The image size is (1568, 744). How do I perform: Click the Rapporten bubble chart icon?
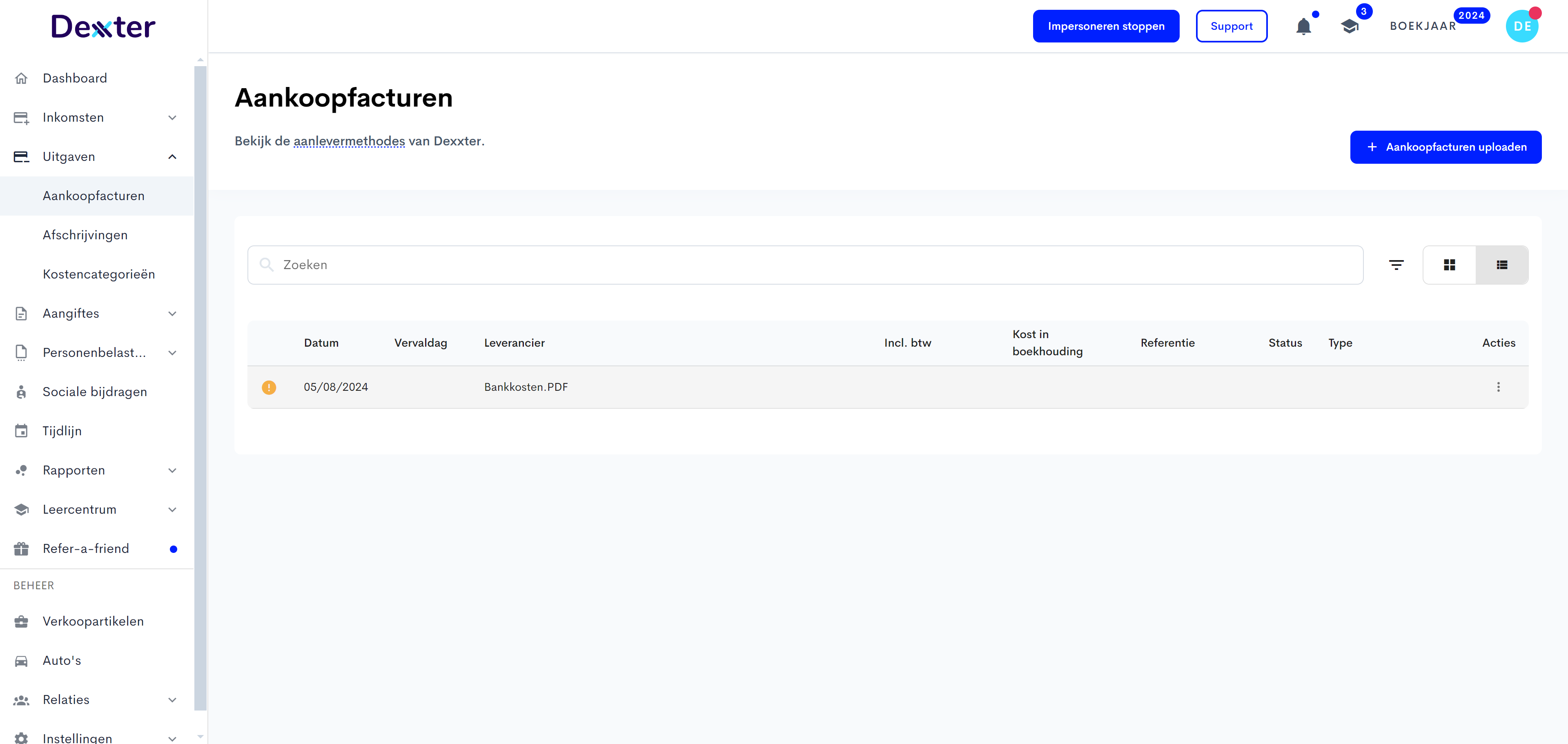(21, 471)
